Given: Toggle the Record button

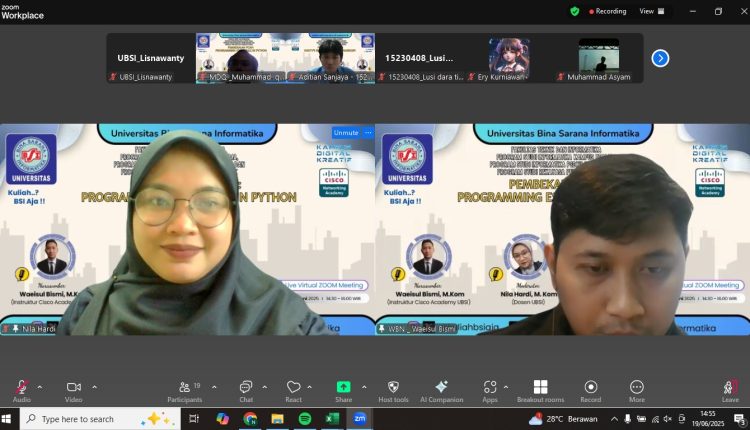Looking at the screenshot, I should click(591, 391).
